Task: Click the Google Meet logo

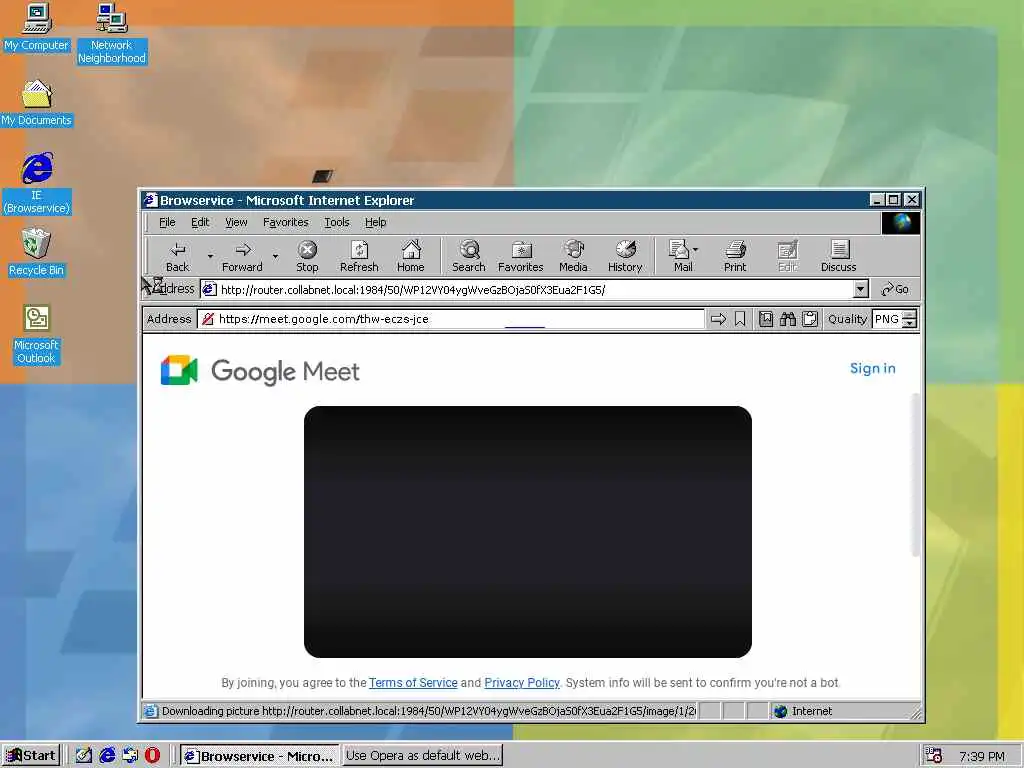Action: 260,371
